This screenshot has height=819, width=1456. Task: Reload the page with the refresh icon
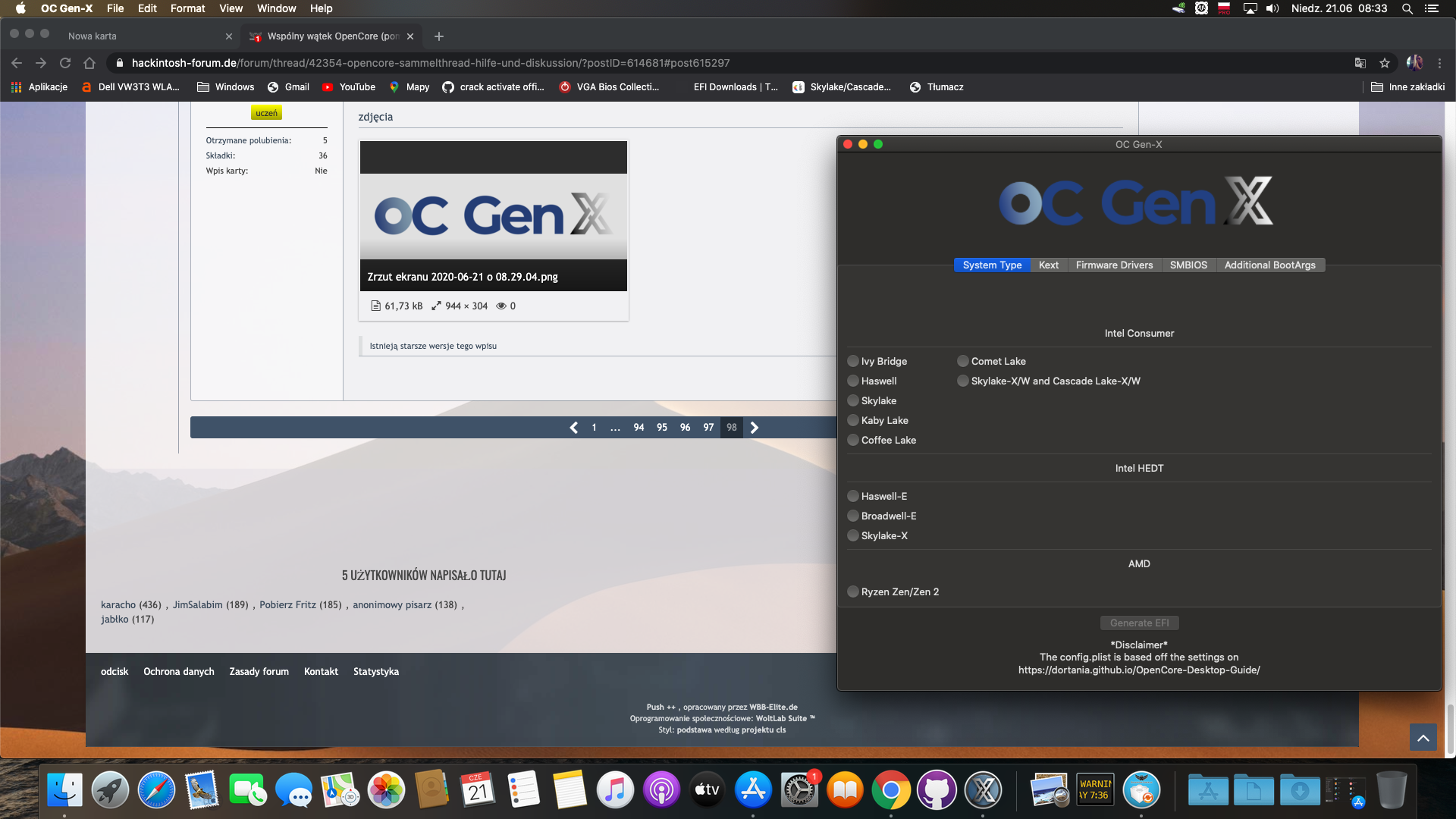coord(65,63)
